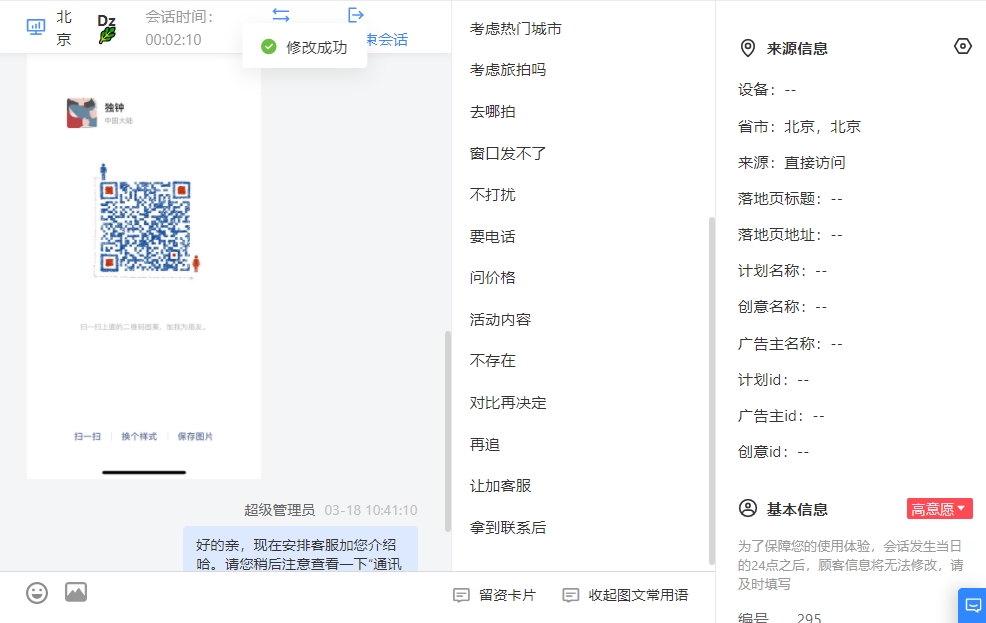Click the desktop monitor device icon
986x623 pixels.
point(36,27)
